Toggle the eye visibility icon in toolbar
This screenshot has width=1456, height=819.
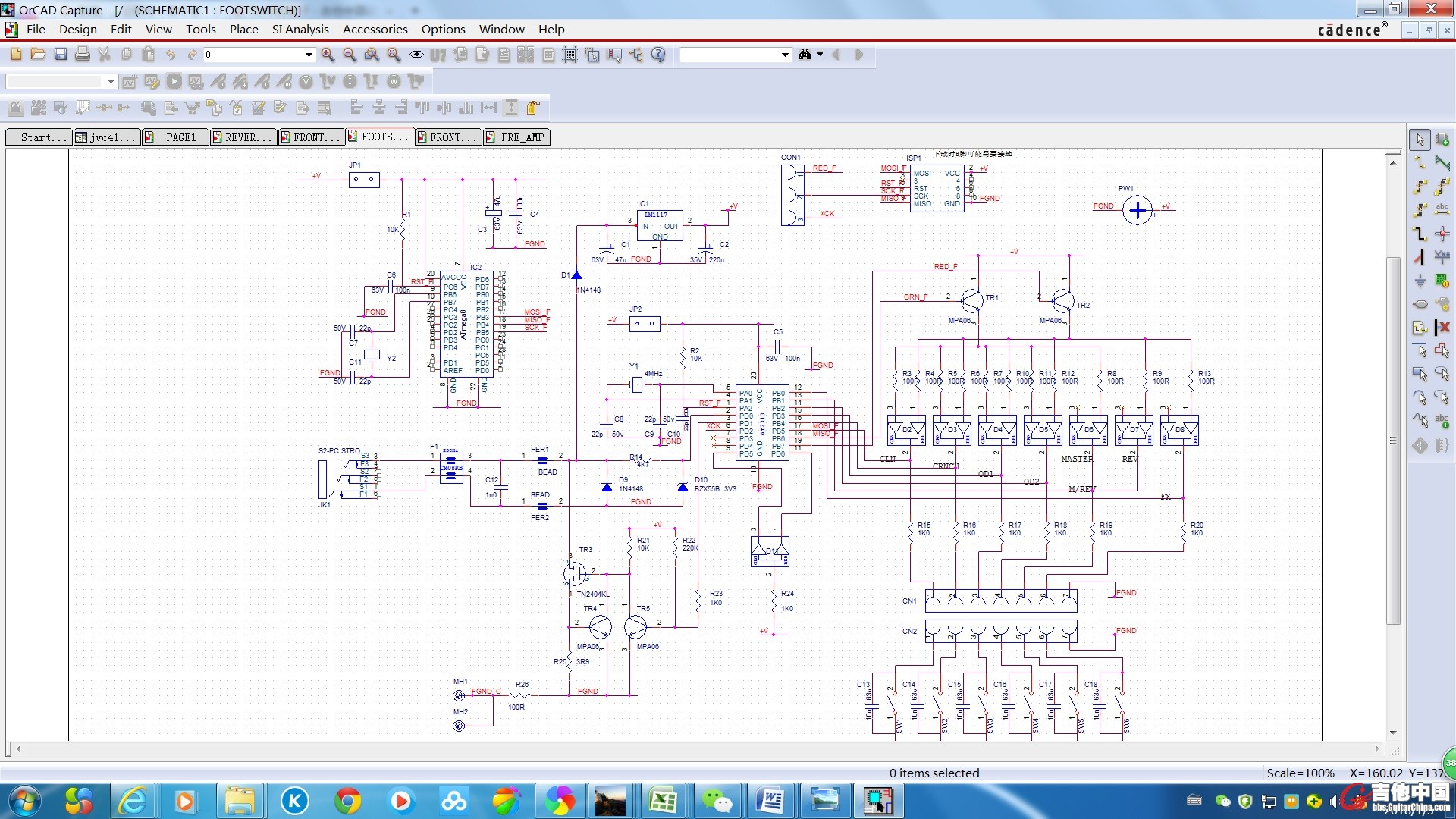tap(416, 55)
